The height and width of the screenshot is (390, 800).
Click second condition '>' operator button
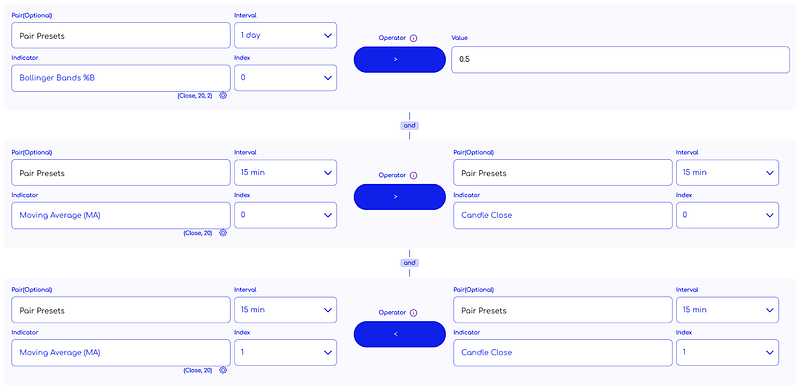(399, 197)
